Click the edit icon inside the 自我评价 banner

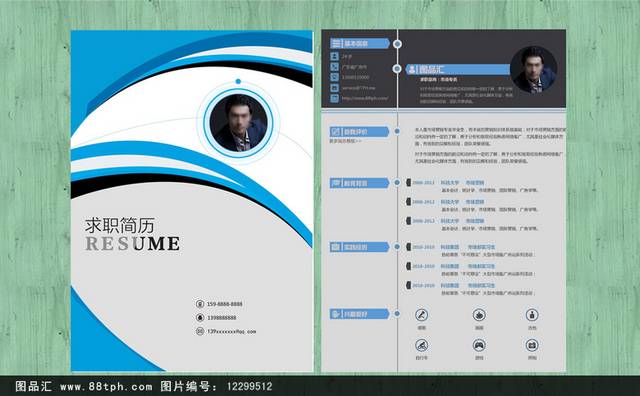click(x=336, y=131)
